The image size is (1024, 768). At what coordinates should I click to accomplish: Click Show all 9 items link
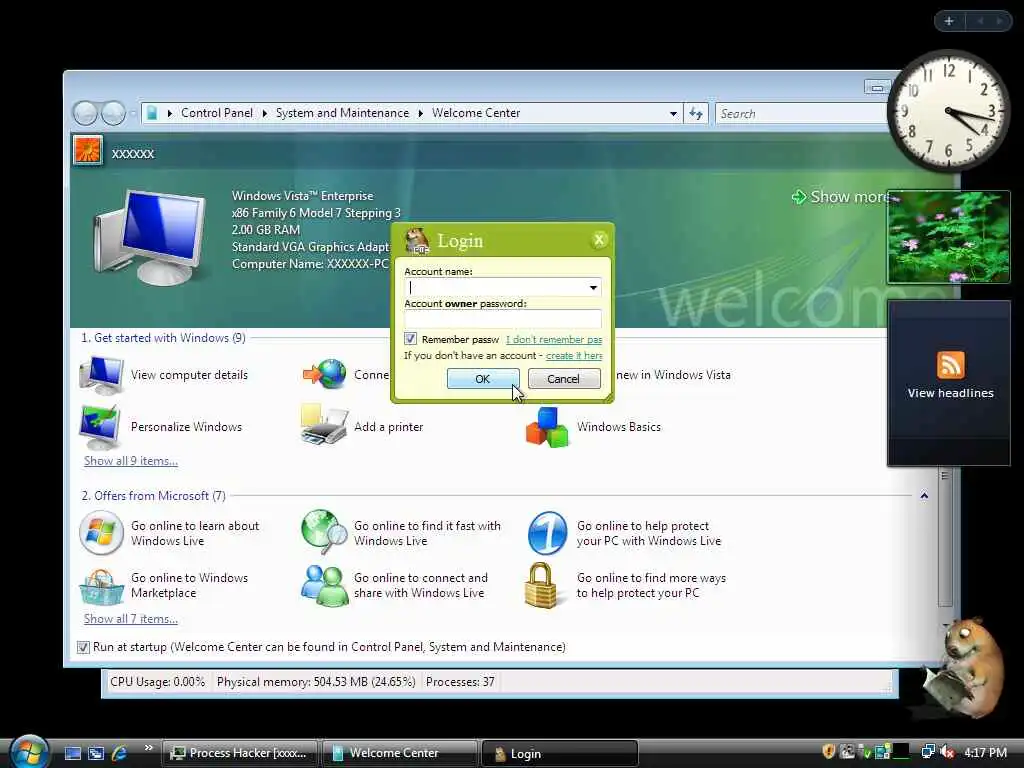[131, 461]
